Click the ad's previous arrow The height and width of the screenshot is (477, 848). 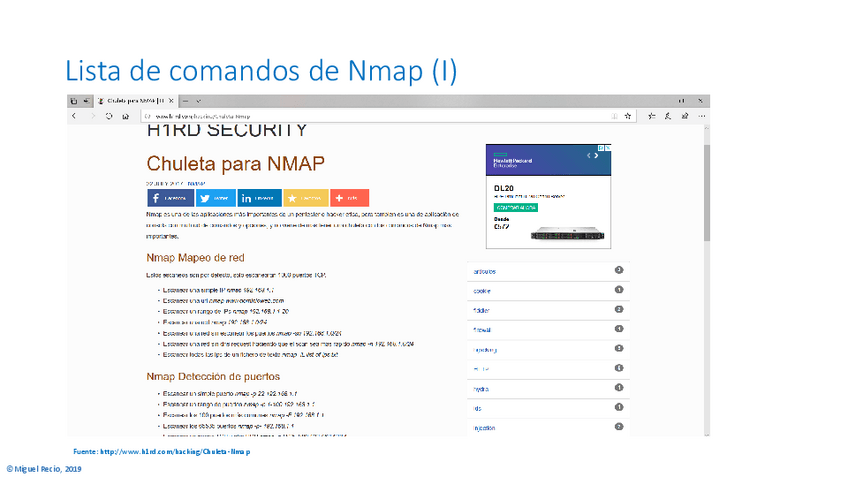coord(589,156)
